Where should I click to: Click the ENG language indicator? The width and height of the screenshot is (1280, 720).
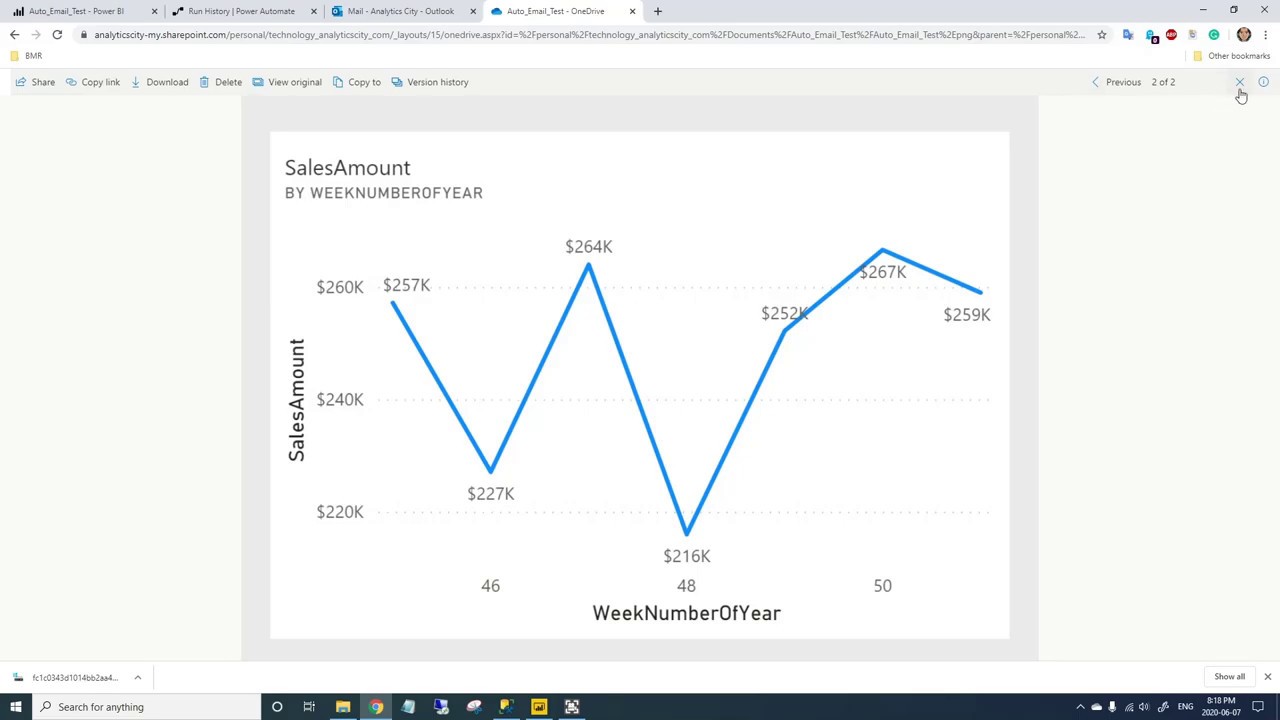click(1186, 707)
